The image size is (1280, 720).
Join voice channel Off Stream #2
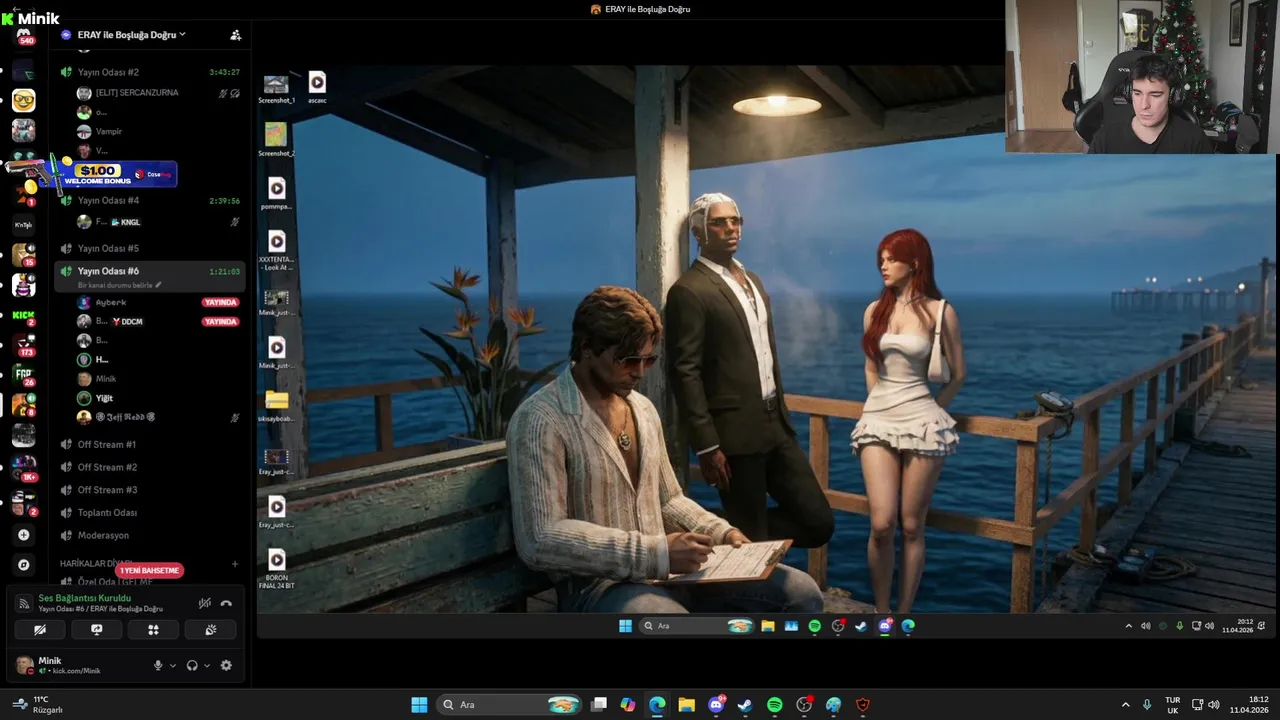tap(150, 467)
